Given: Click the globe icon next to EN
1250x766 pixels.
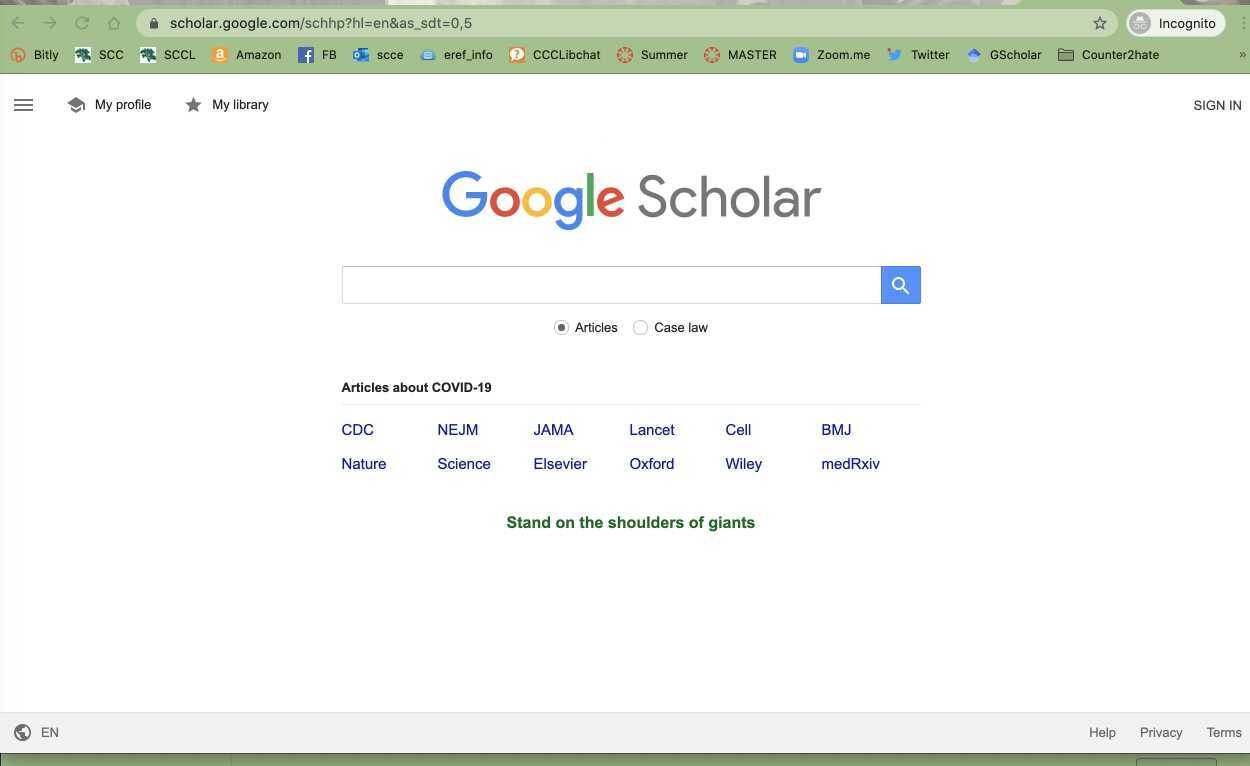Looking at the screenshot, I should pyautogui.click(x=22, y=732).
